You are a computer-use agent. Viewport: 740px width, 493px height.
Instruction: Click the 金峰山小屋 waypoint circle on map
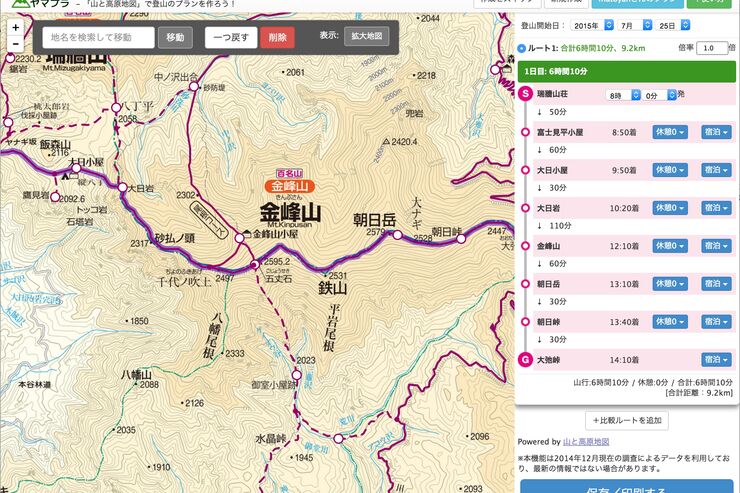[x=239, y=238]
